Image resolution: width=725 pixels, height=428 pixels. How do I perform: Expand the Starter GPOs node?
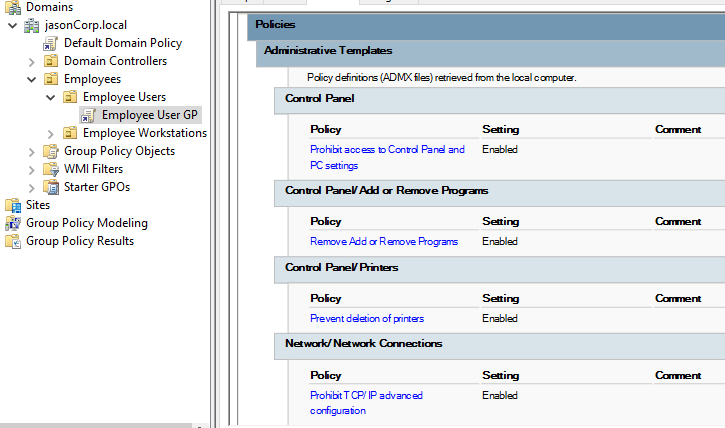31,187
